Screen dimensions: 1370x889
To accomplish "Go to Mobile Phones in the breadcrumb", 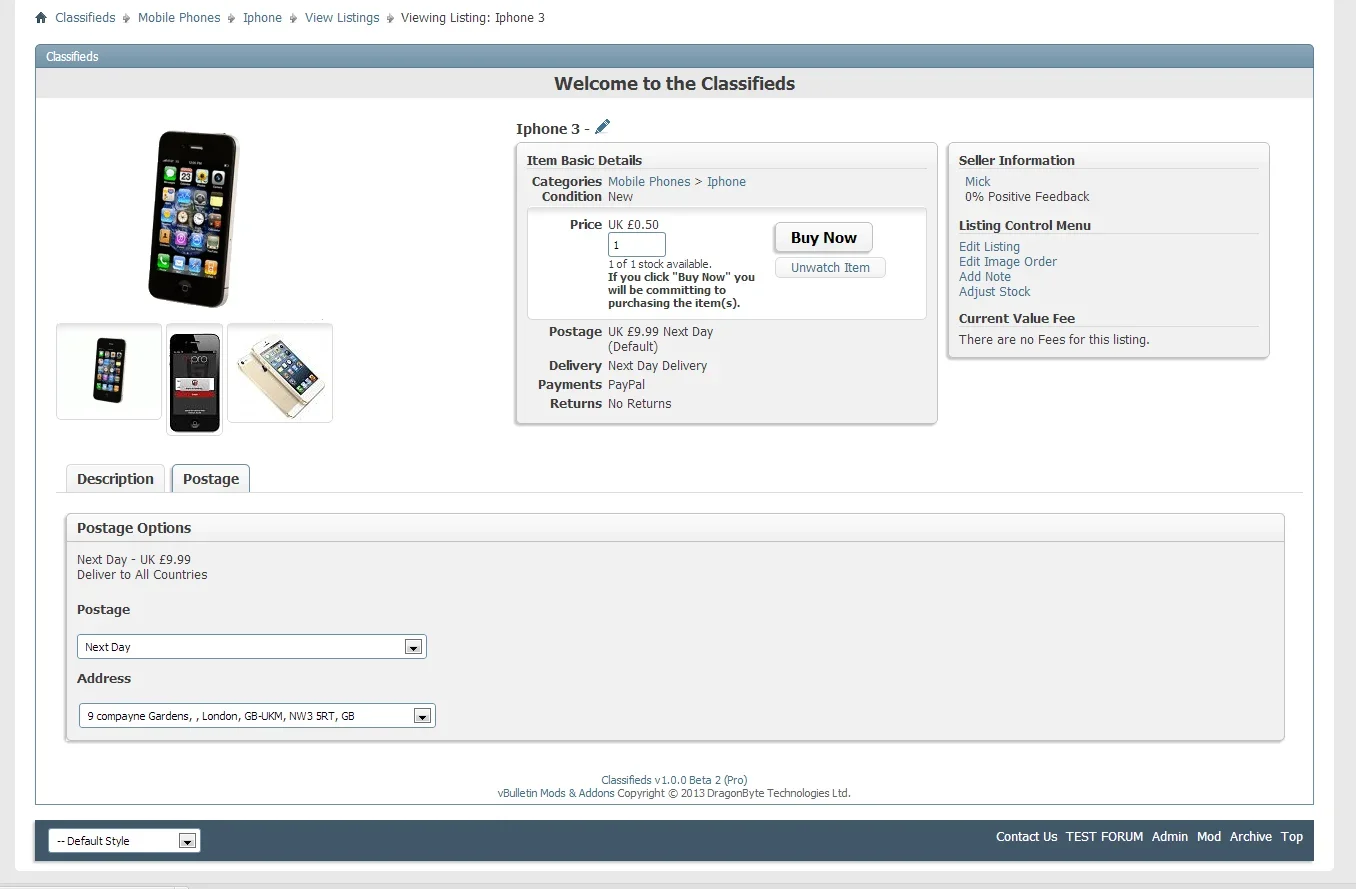I will click(179, 18).
